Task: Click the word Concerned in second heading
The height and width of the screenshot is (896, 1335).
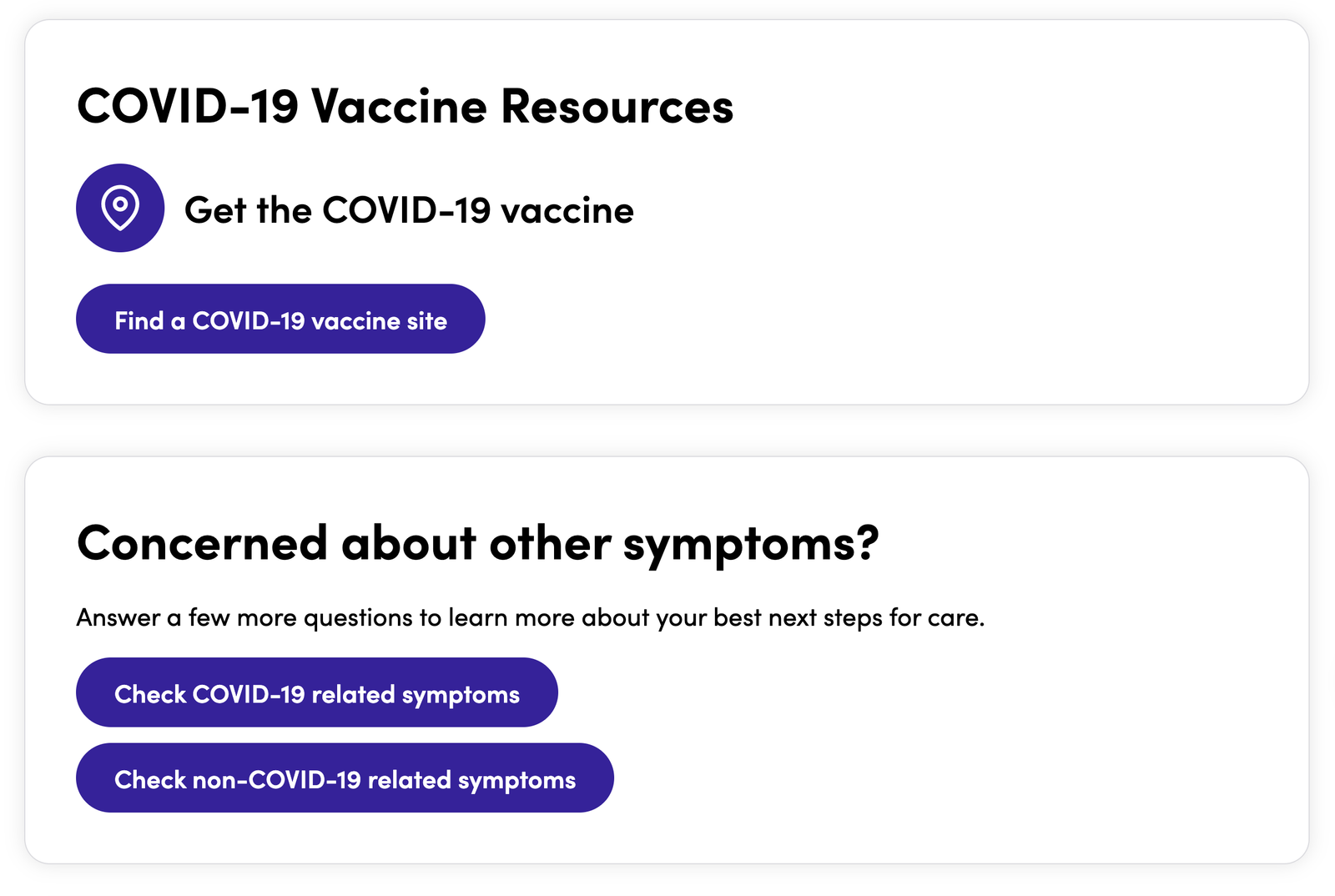Action: click(202, 543)
